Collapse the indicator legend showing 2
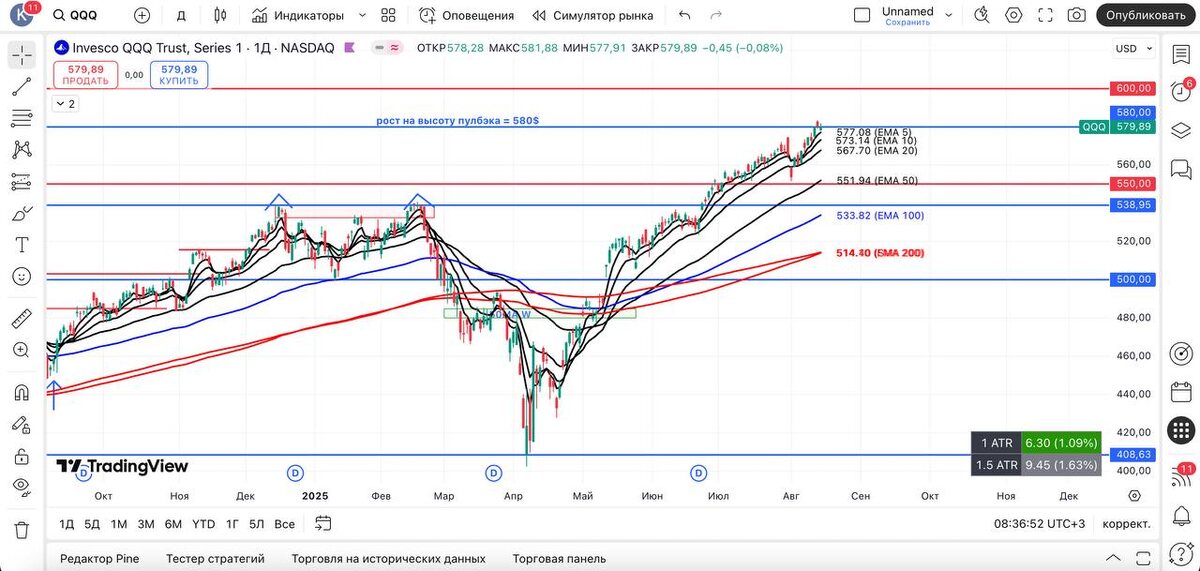 [65, 103]
